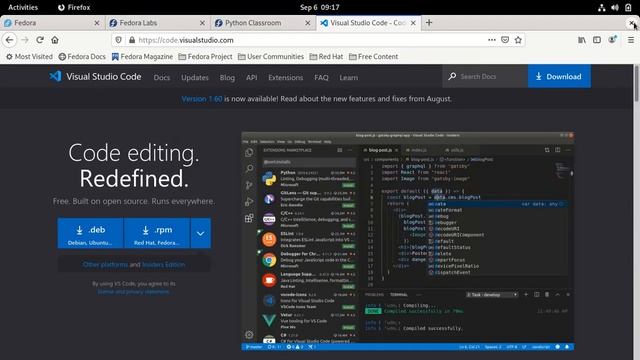Click the volume speaker icon
Viewport: 640px width, 360px height.
tap(615, 7)
